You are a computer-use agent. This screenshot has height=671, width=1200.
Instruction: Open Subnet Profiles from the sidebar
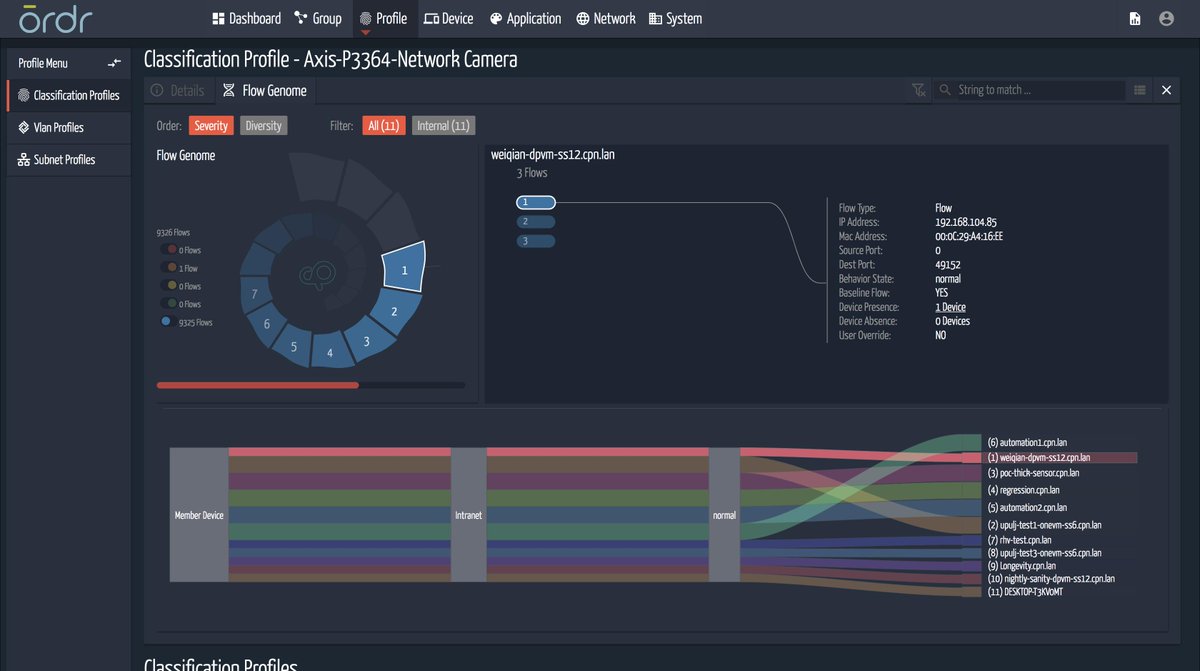coord(63,159)
